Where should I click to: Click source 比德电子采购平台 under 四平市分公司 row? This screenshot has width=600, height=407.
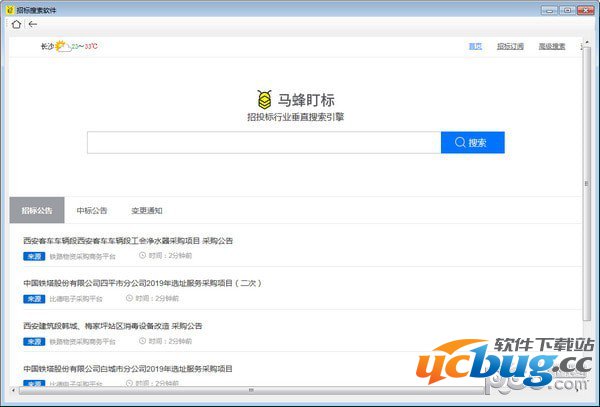coord(76,299)
